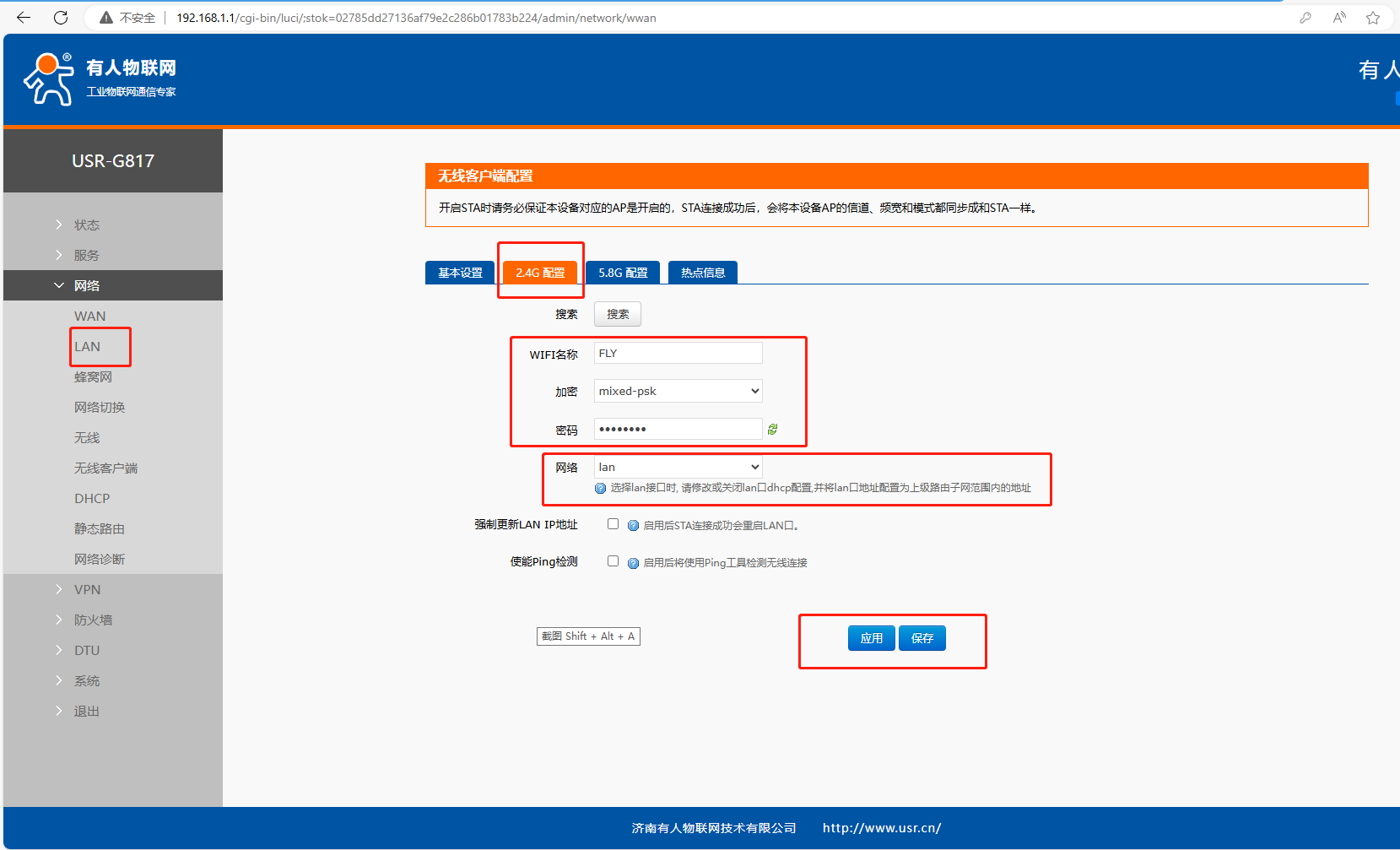Click the favorites star icon
1400x850 pixels.
[1373, 18]
